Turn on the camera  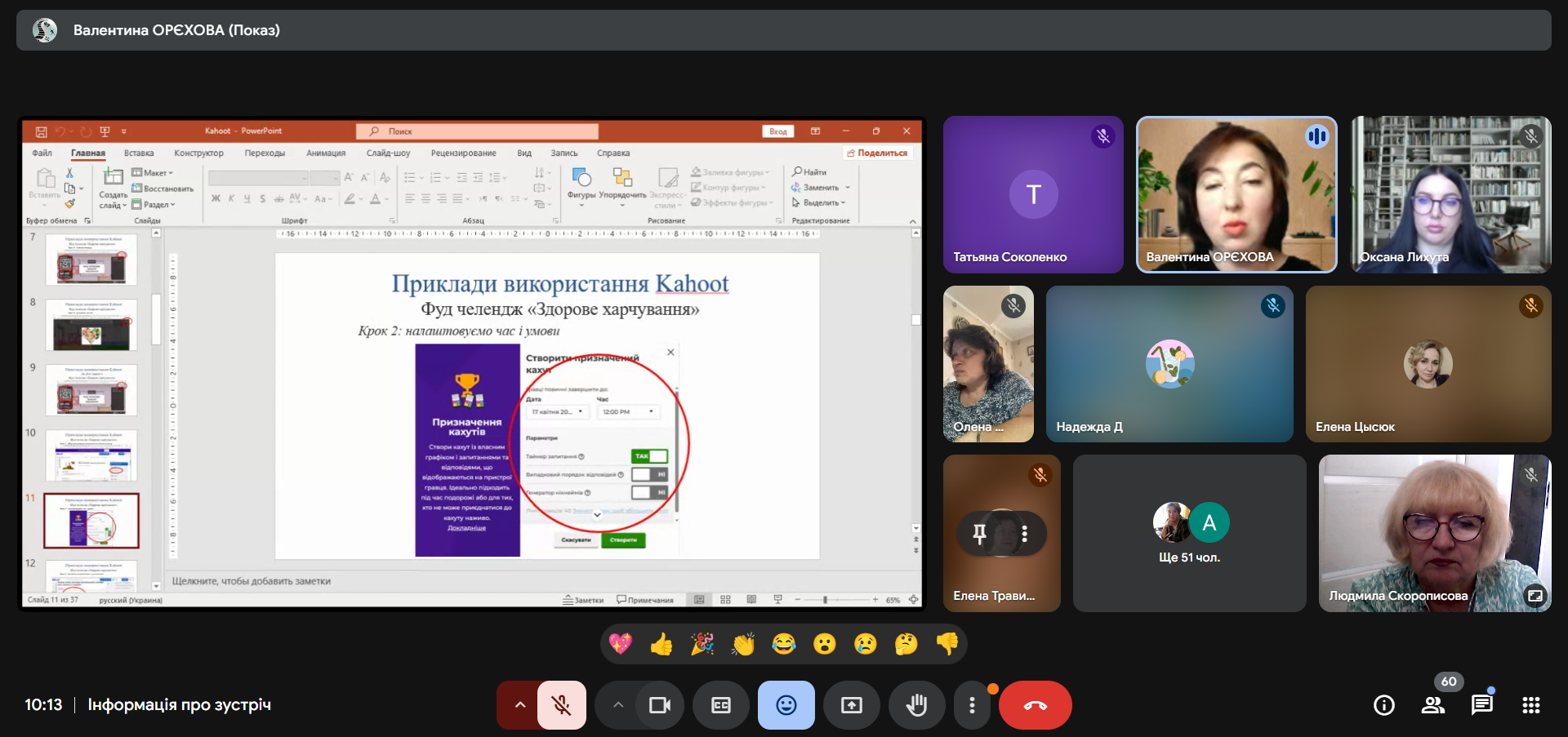point(659,705)
